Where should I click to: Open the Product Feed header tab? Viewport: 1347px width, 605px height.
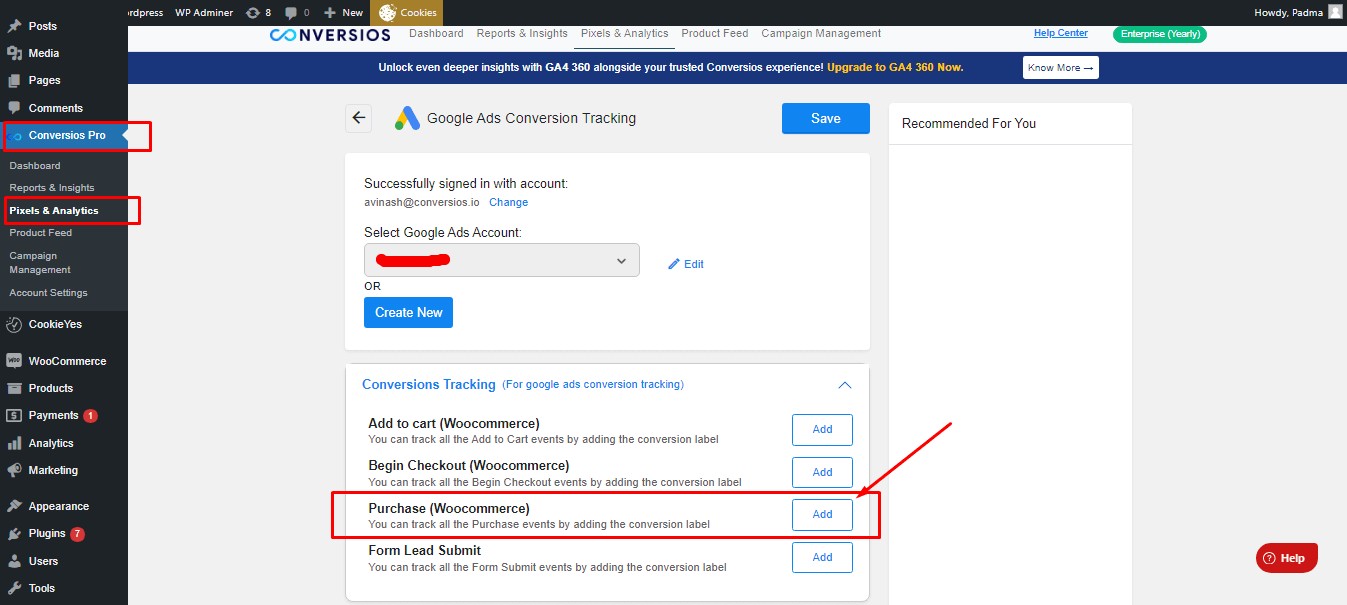click(715, 33)
